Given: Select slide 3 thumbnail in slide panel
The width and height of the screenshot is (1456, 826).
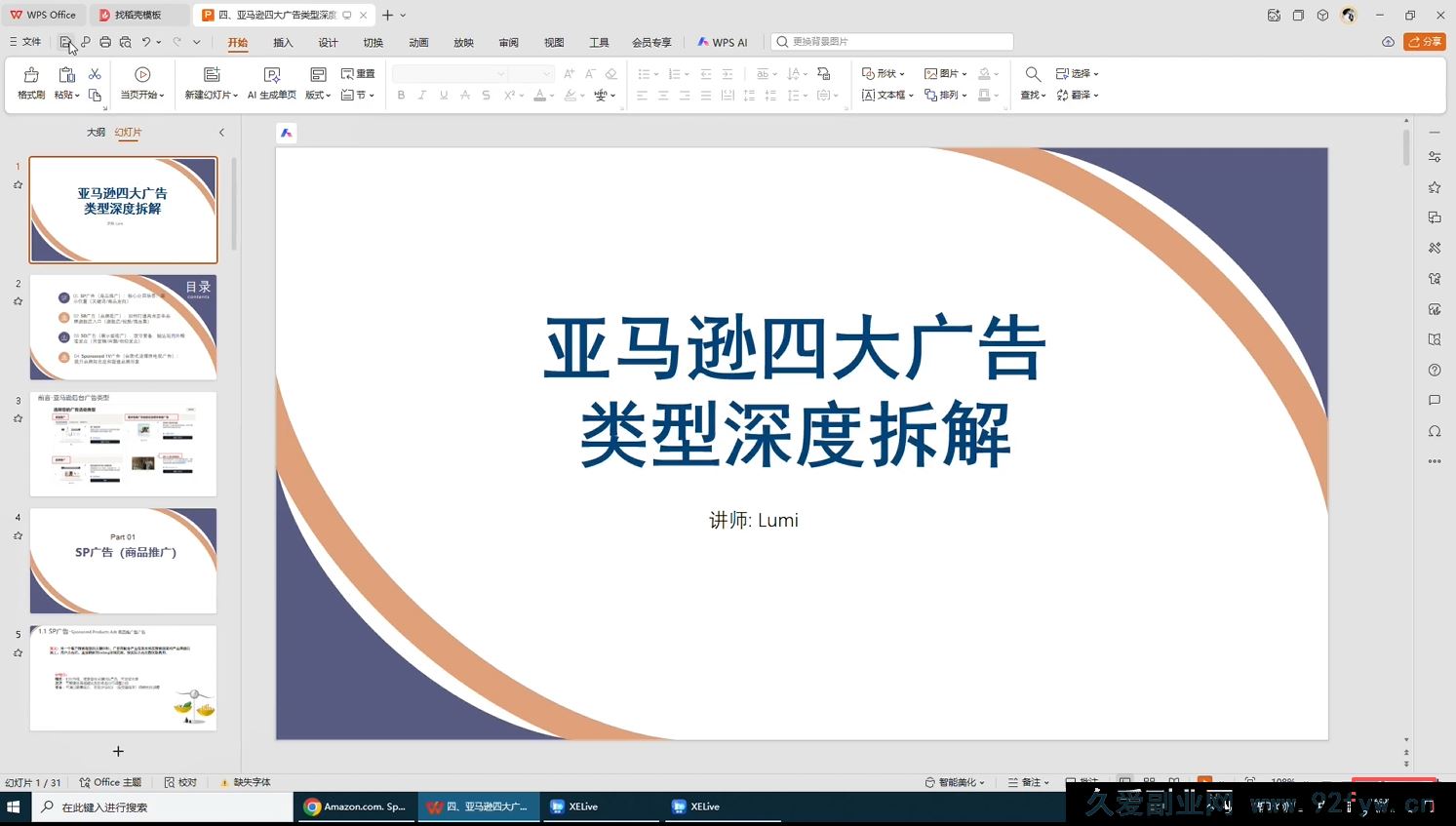Looking at the screenshot, I should tap(123, 444).
